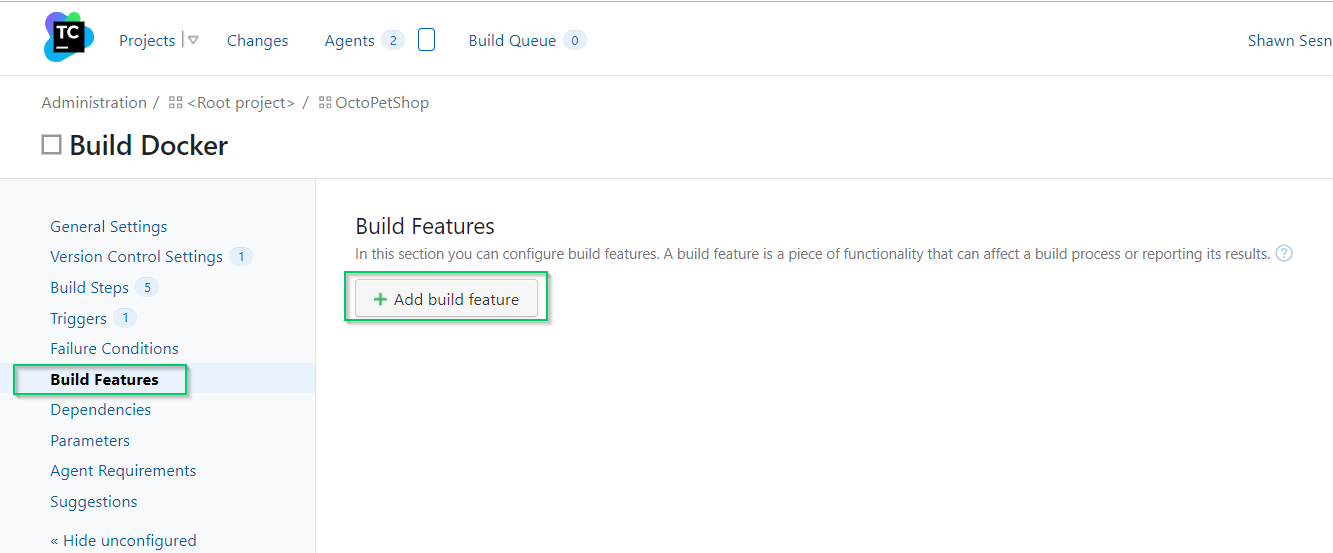The height and width of the screenshot is (553, 1333).
Task: Select Build Steps in the sidebar
Action: tap(90, 287)
